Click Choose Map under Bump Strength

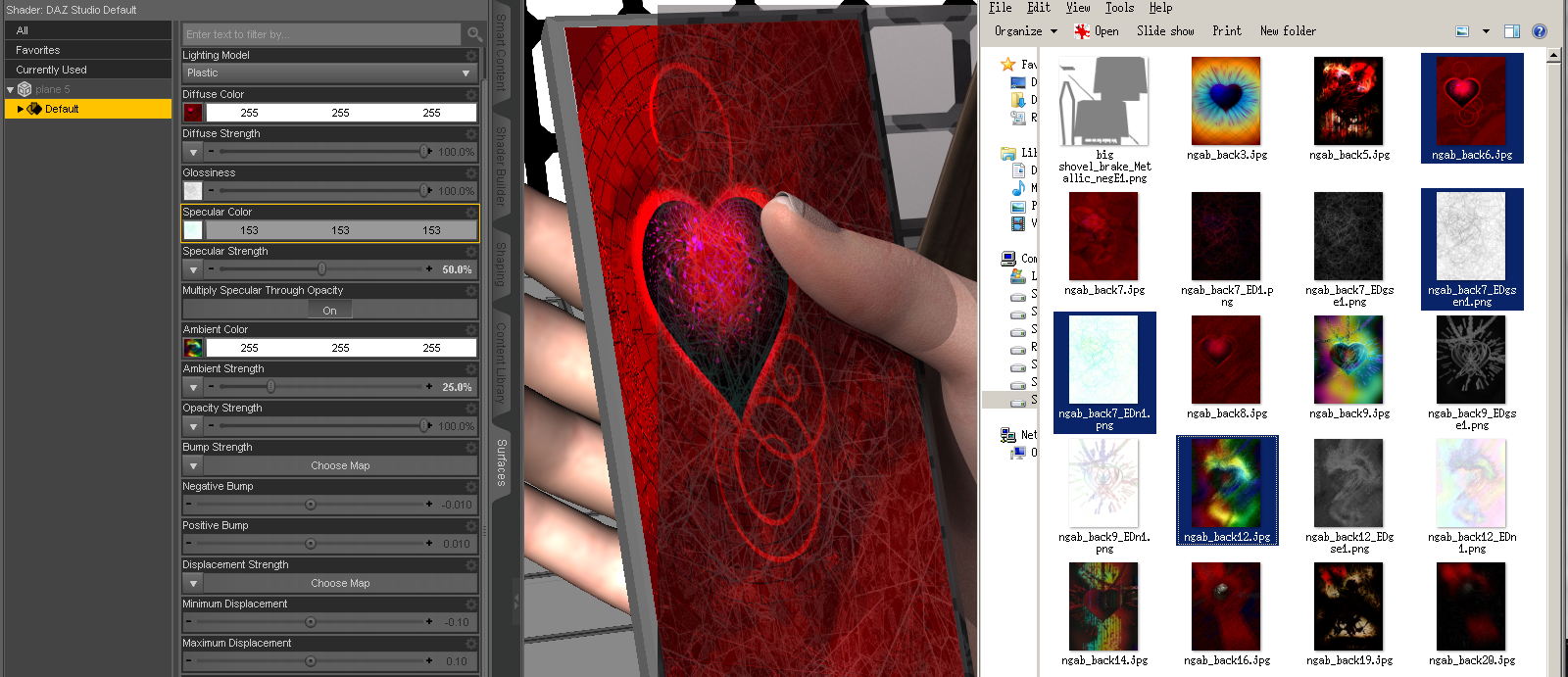click(340, 465)
